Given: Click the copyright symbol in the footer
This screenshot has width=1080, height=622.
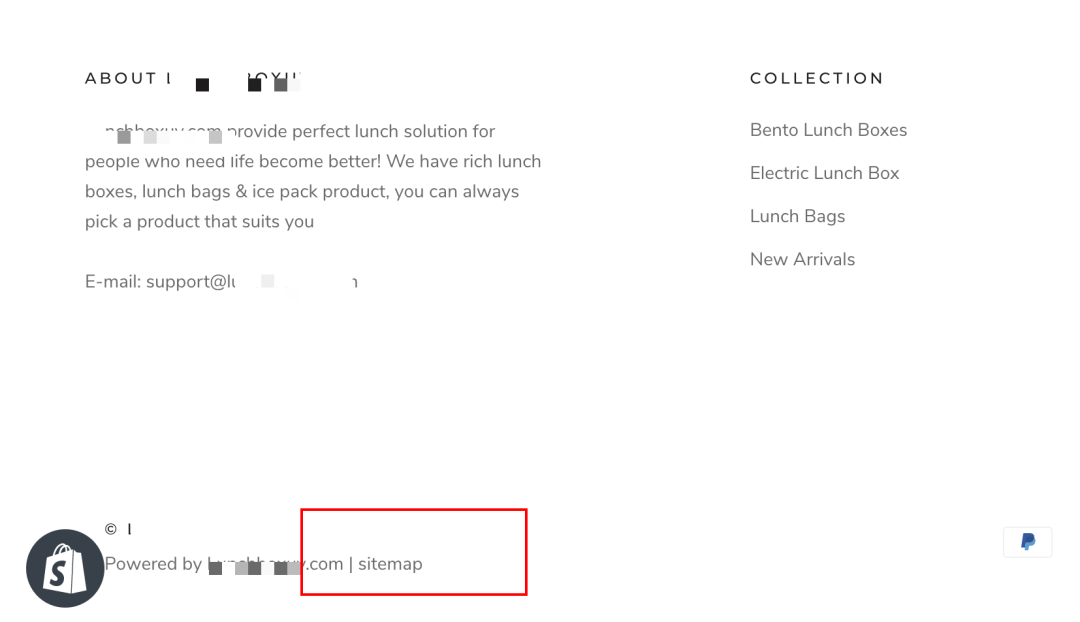Looking at the screenshot, I should click(x=111, y=530).
